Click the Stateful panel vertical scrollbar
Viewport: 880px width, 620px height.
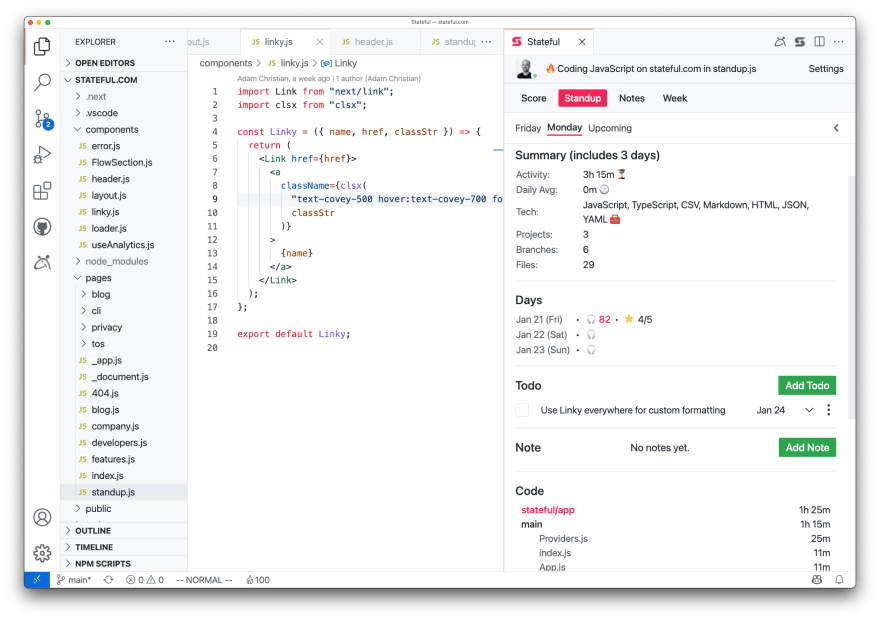tap(851, 297)
